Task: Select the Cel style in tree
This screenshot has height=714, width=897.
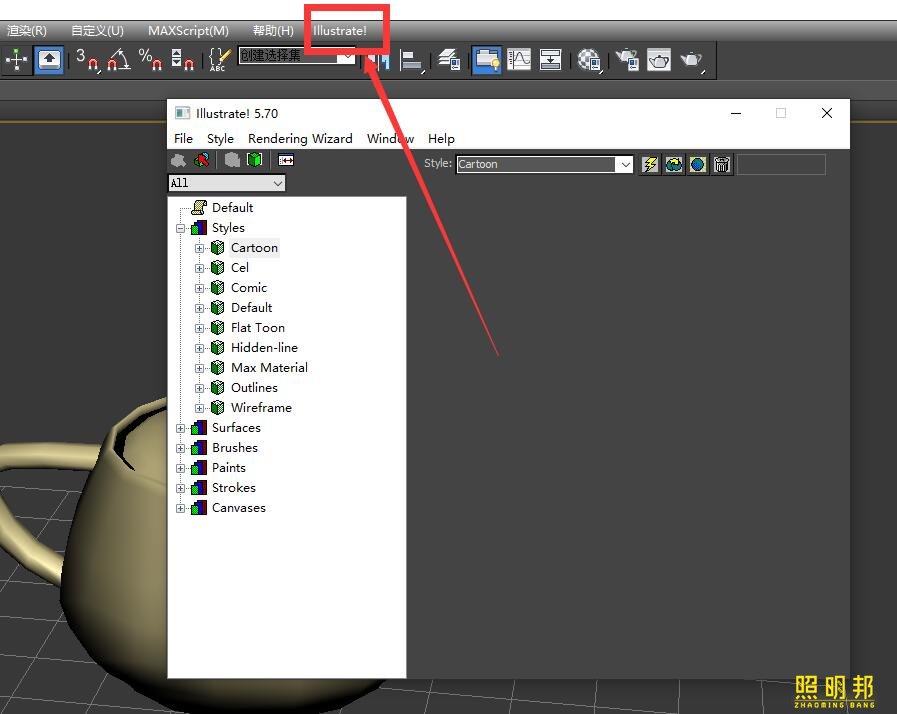Action: (x=240, y=268)
